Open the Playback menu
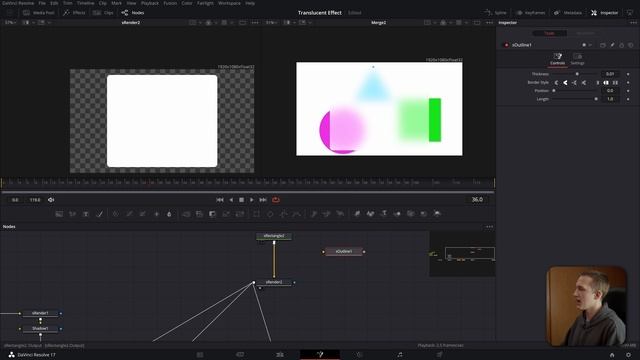This screenshot has height=360, width=640. [150, 3]
